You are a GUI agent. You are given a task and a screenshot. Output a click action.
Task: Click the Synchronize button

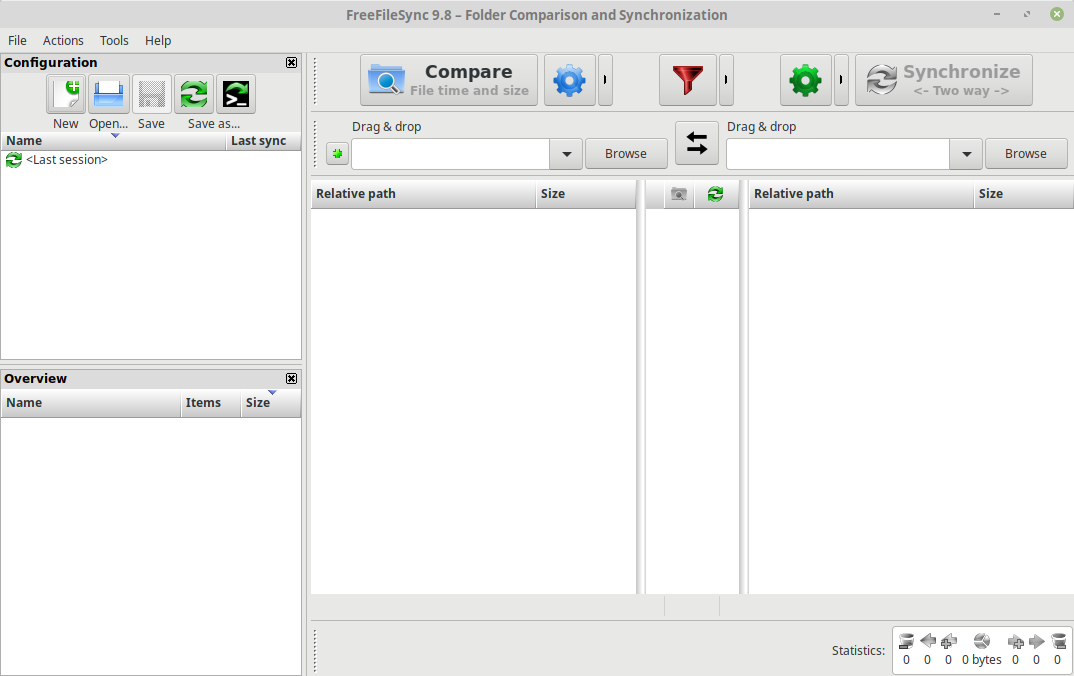(944, 80)
